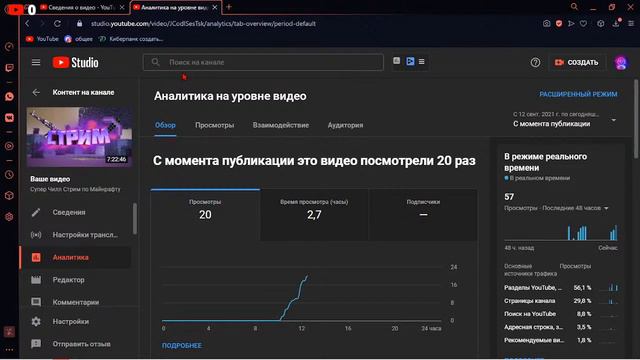Open the player icon in Opera sidebar
The width and height of the screenshot is (640, 360).
coord(9,146)
